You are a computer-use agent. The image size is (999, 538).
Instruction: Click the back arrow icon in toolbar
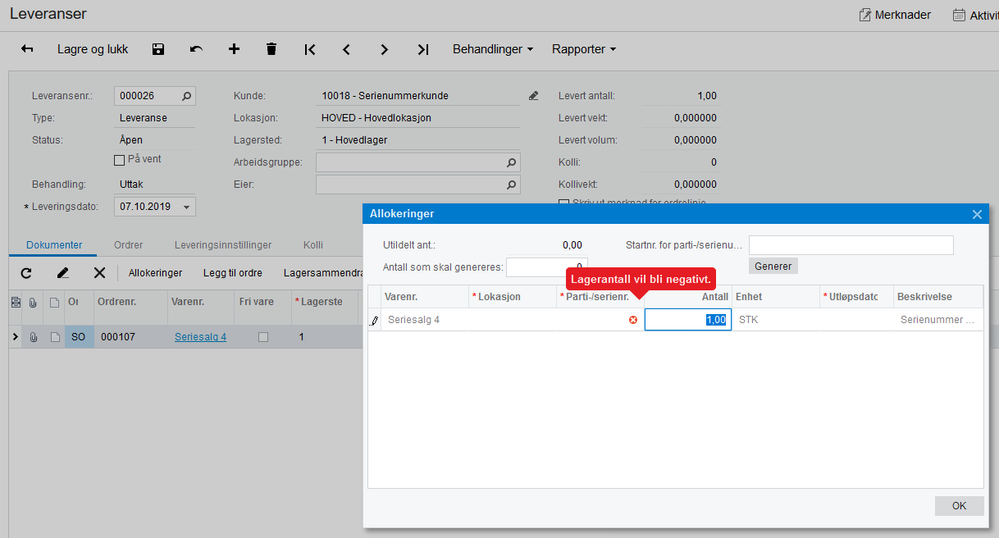(x=27, y=49)
